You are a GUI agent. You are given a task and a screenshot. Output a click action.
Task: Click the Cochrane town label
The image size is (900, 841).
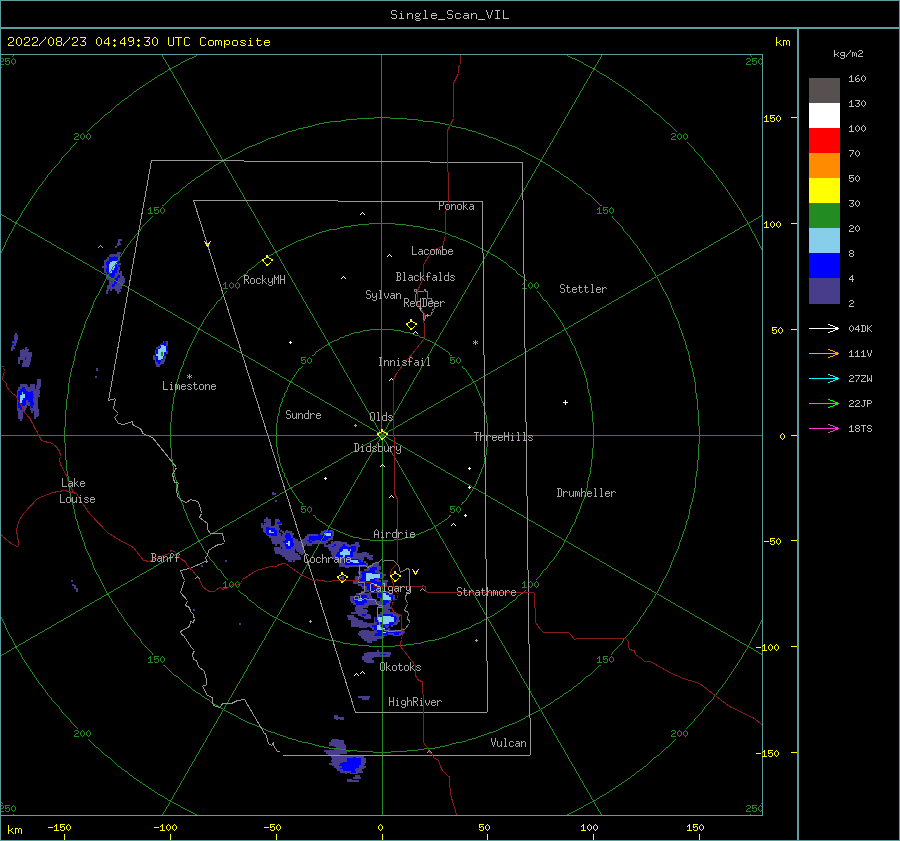327,559
